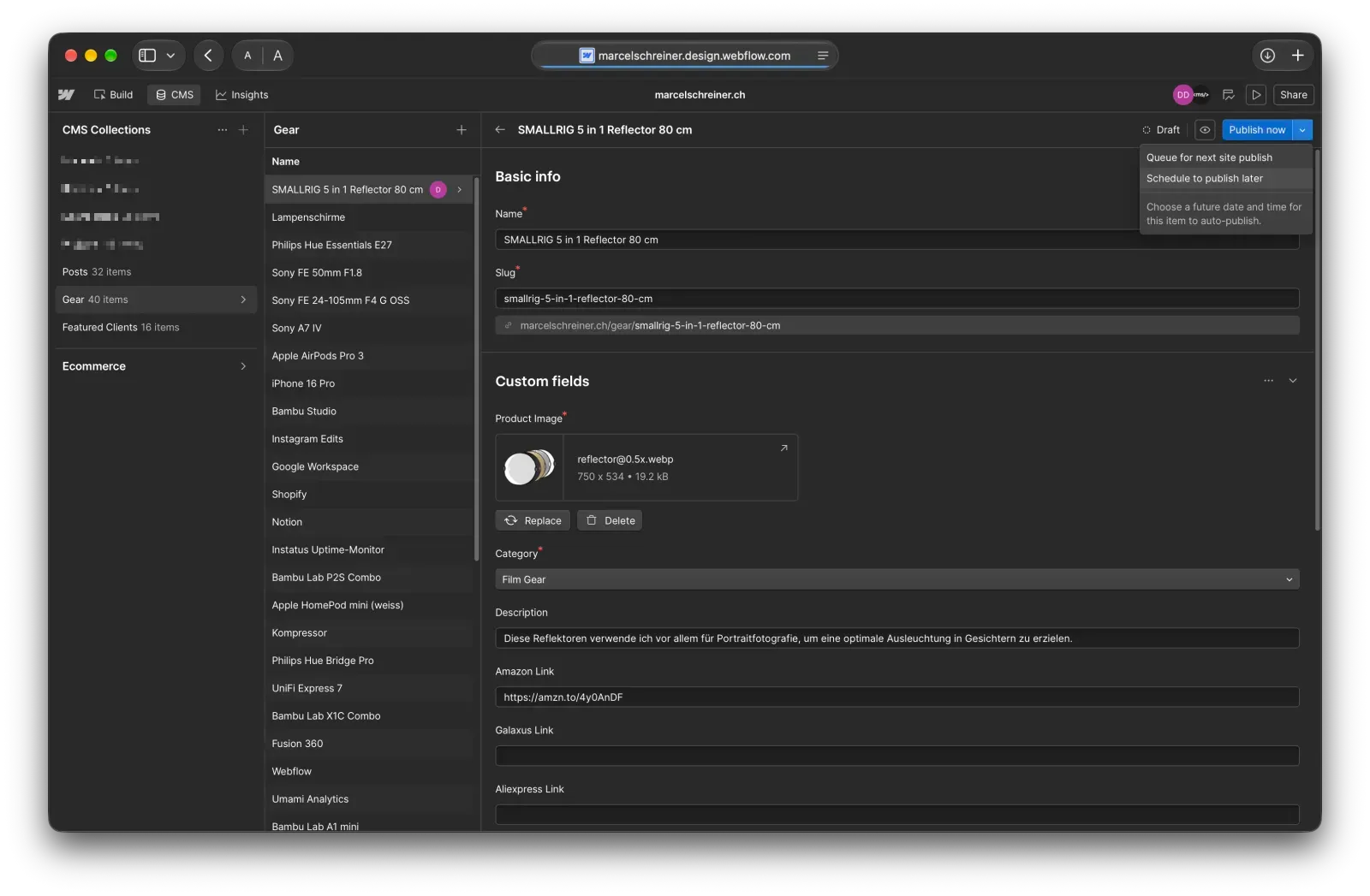Open browser downloads icon
The width and height of the screenshot is (1370, 896).
[x=1267, y=56]
